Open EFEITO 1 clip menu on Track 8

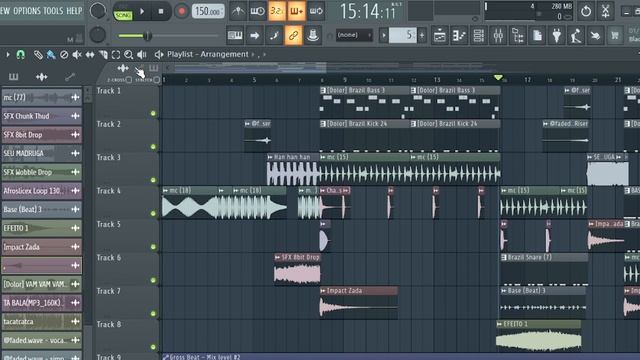click(x=500, y=324)
